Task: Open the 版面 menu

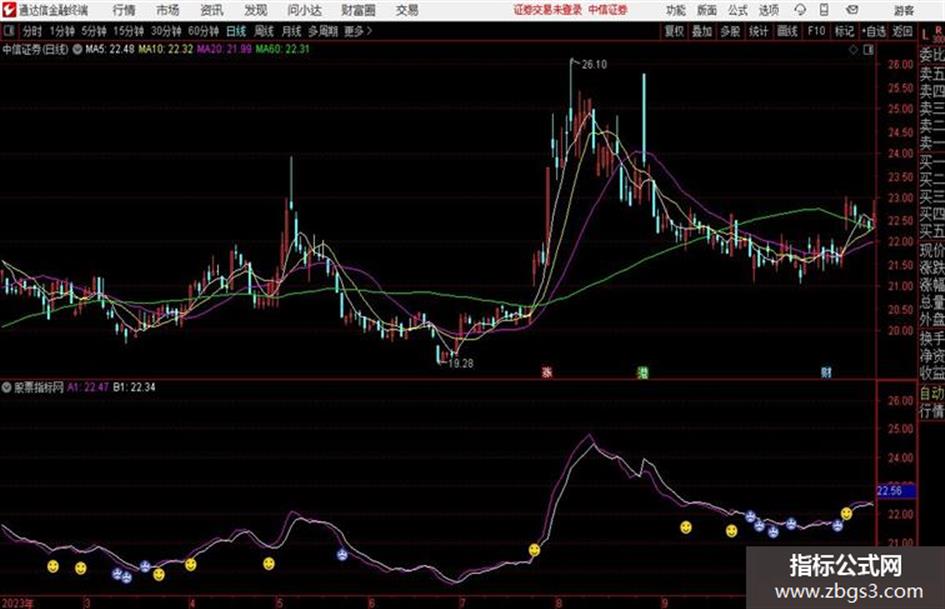Action: (706, 10)
